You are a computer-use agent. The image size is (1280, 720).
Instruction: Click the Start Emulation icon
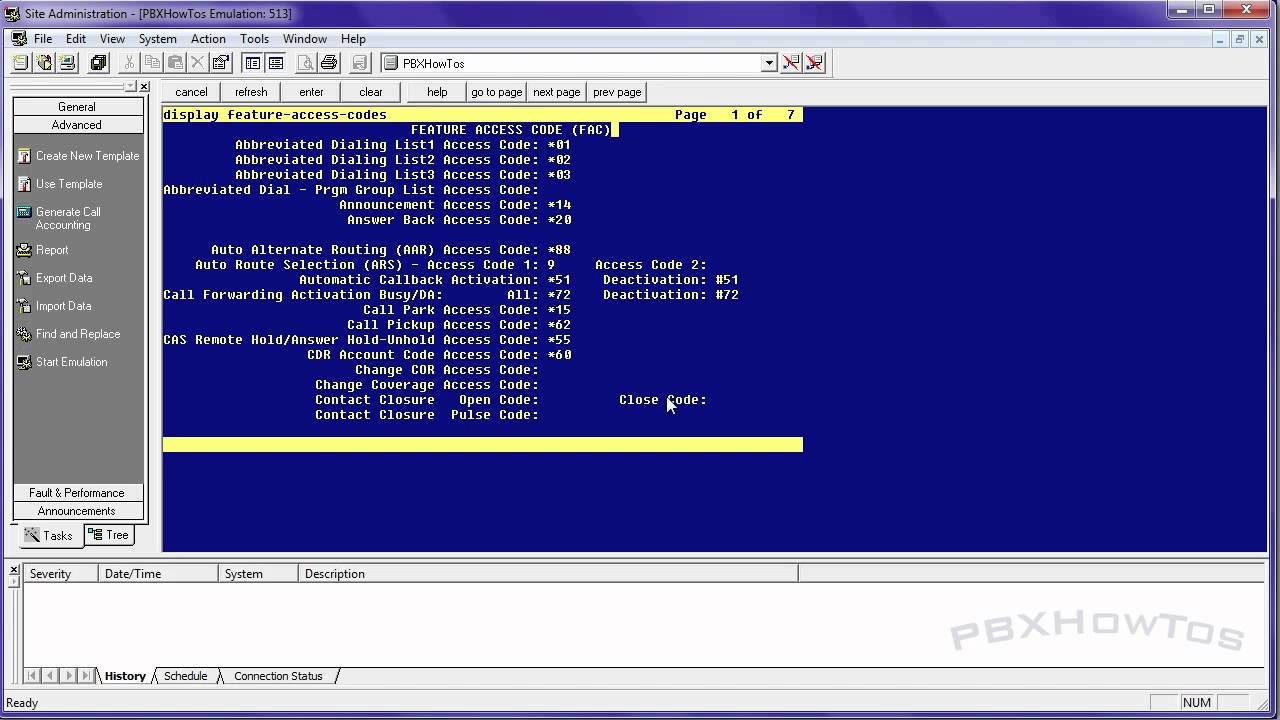coord(24,362)
